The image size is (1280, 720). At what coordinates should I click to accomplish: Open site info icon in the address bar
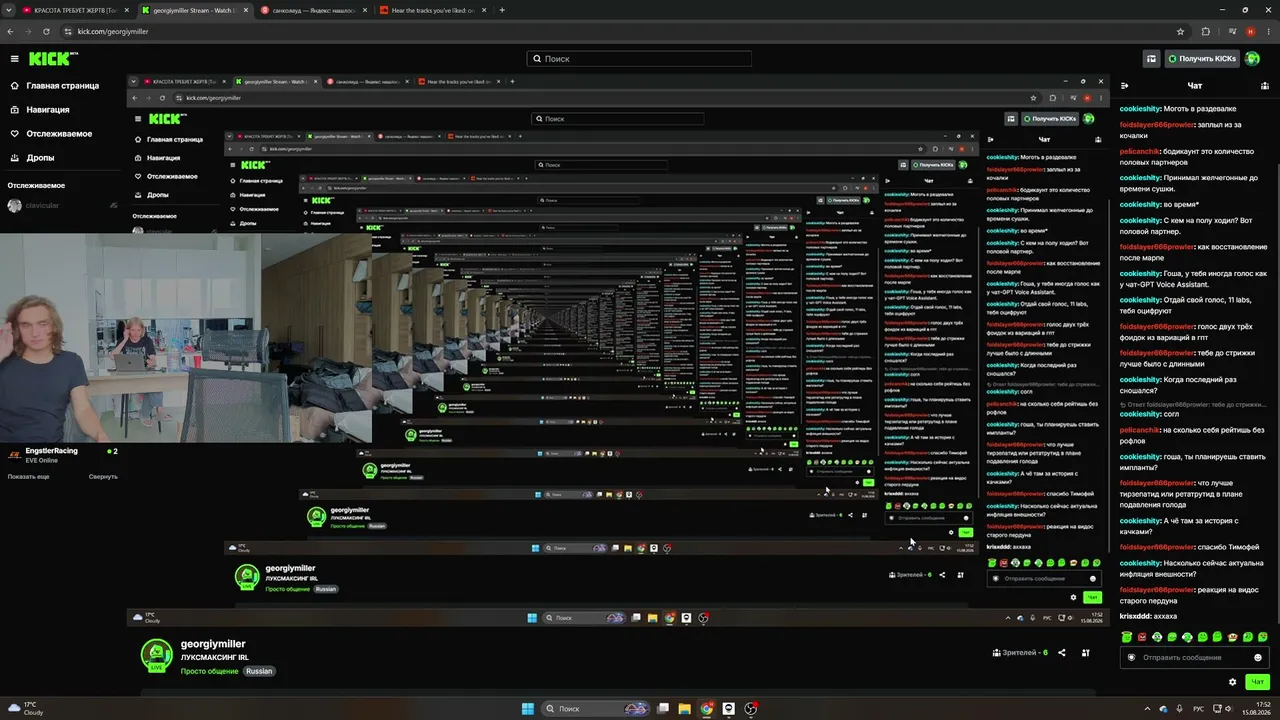click(x=69, y=31)
